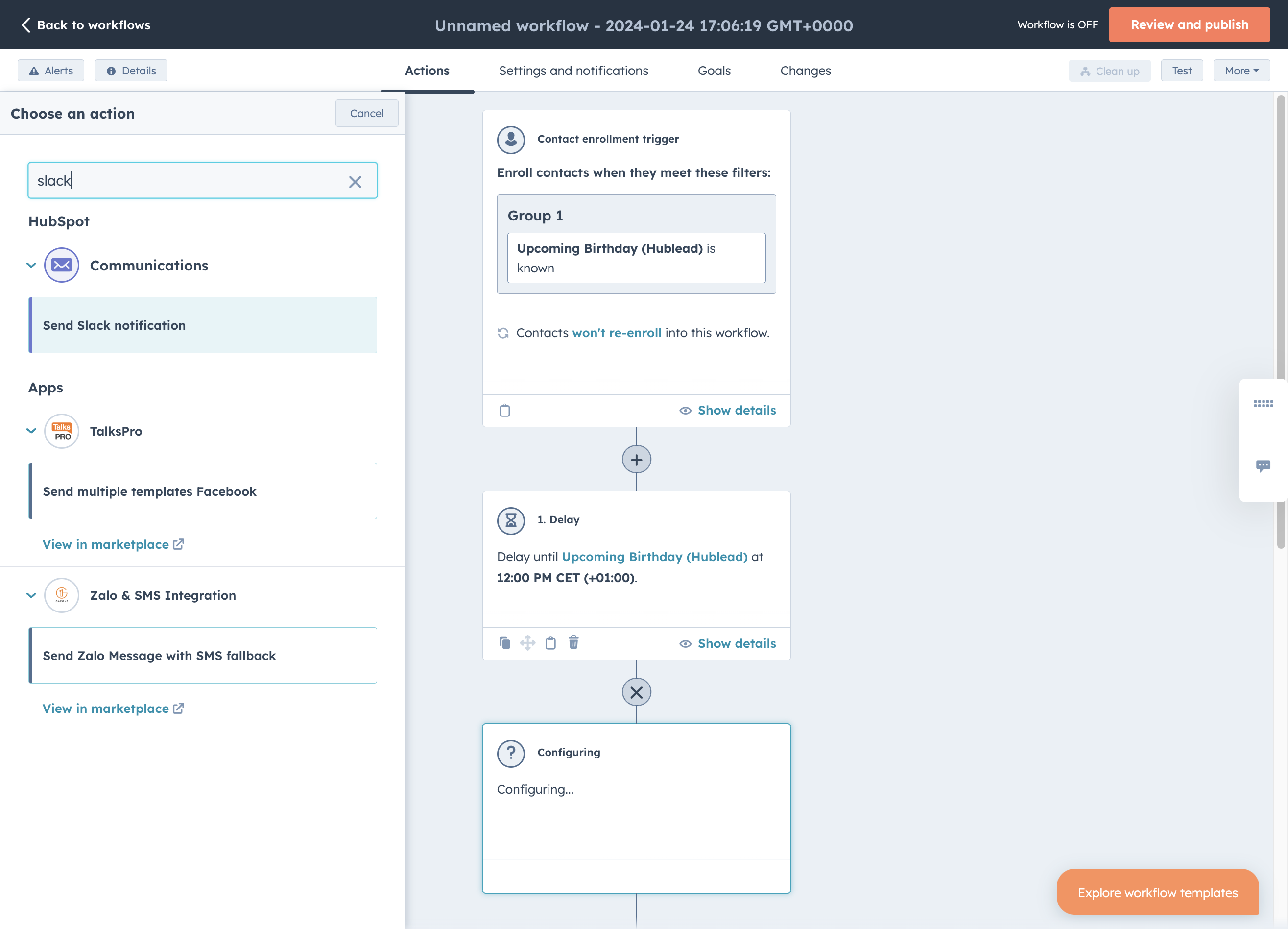Click the Test button
This screenshot has width=1288, height=929.
click(1181, 71)
